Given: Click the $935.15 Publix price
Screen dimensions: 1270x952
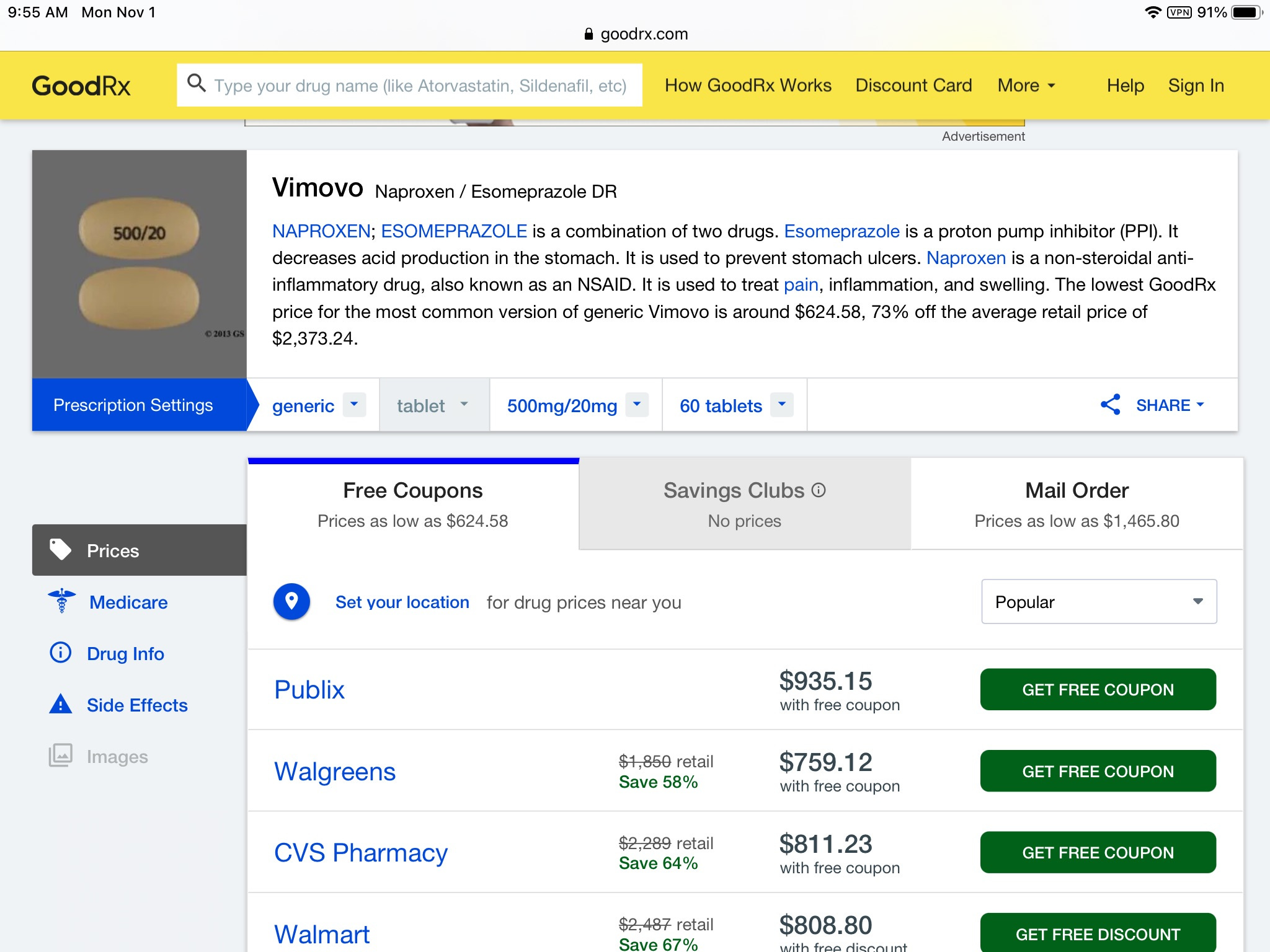Looking at the screenshot, I should pos(825,681).
